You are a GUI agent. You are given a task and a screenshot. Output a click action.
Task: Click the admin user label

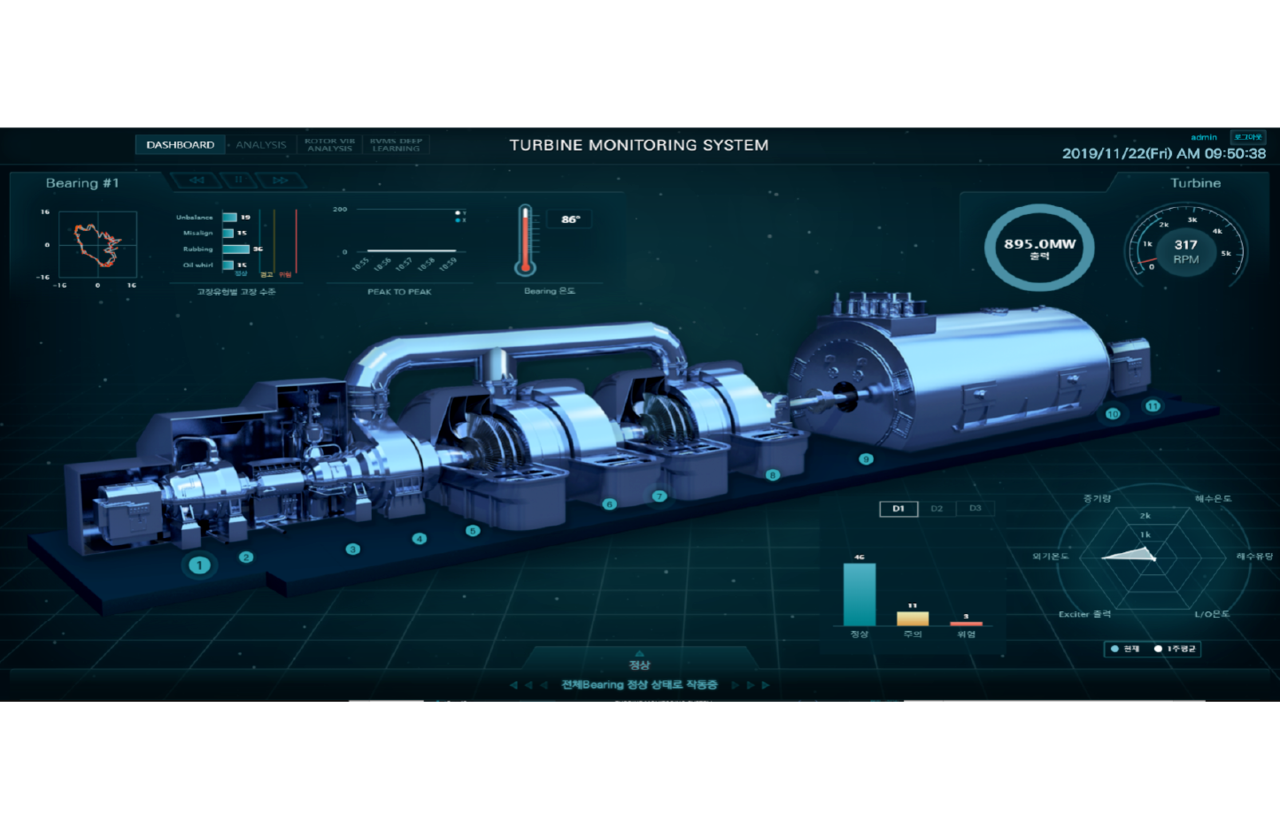click(1204, 137)
